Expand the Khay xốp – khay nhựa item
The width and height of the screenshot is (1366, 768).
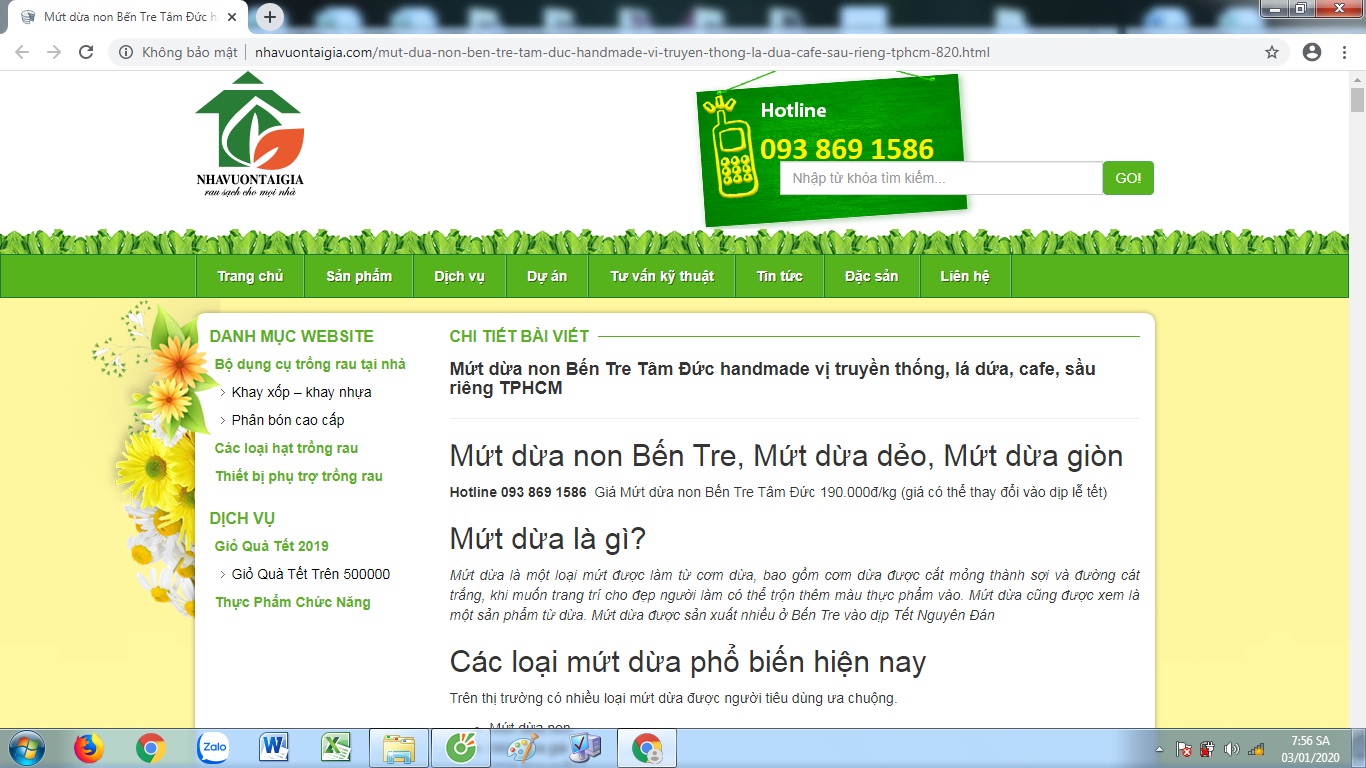(301, 392)
